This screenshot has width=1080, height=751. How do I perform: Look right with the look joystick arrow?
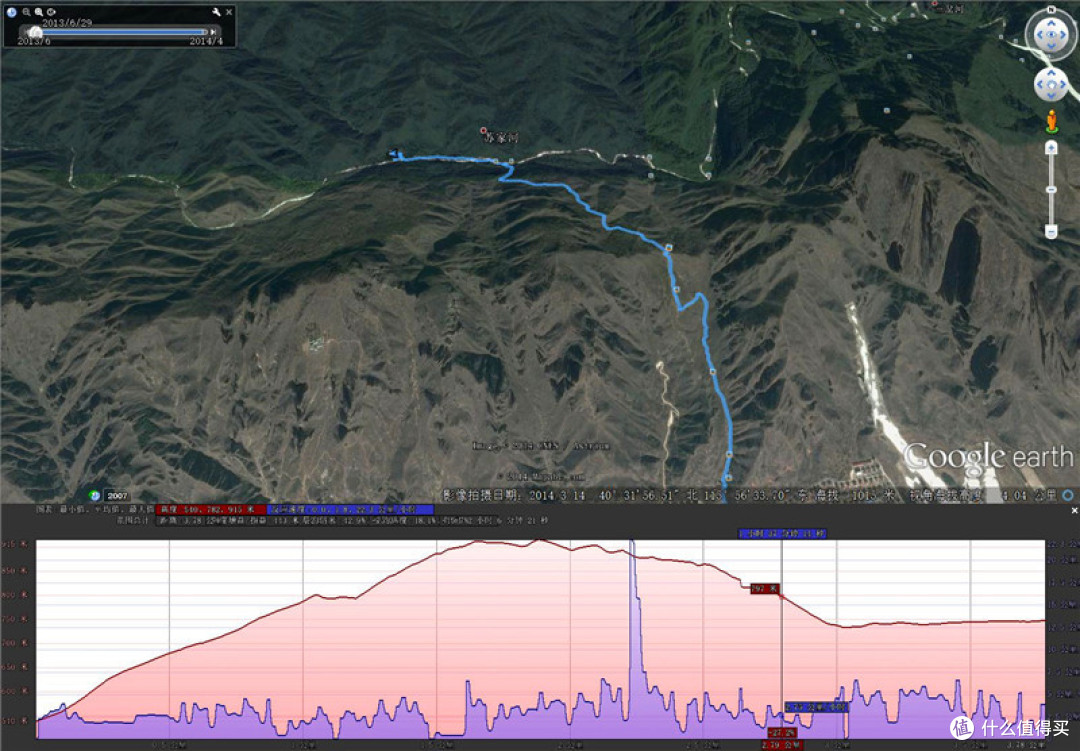pos(1064,34)
